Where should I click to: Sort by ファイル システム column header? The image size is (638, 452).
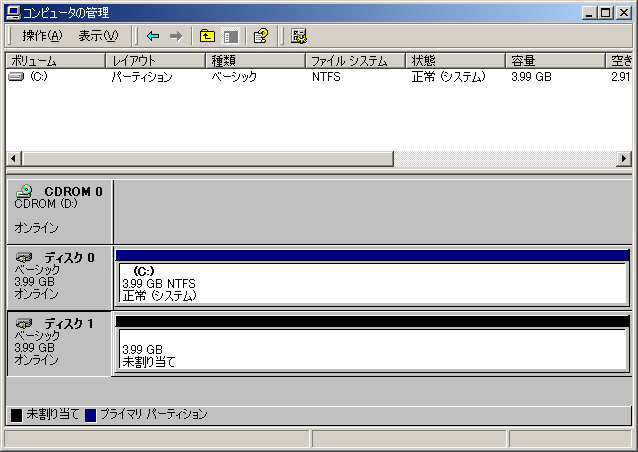[356, 61]
